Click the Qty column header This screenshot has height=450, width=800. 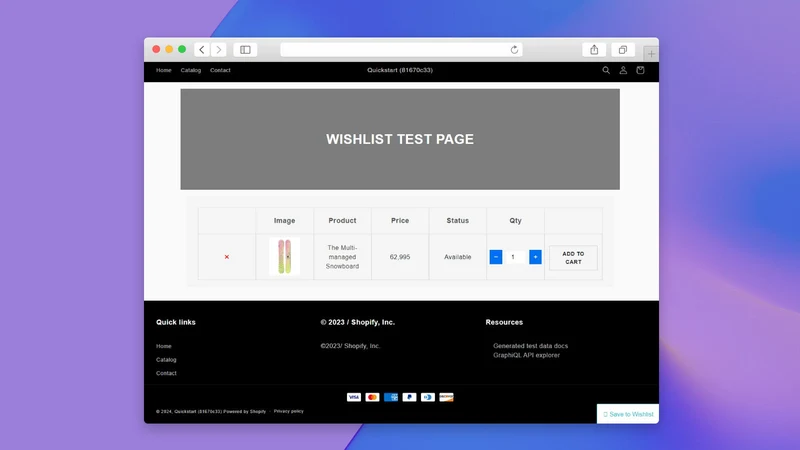(515, 220)
